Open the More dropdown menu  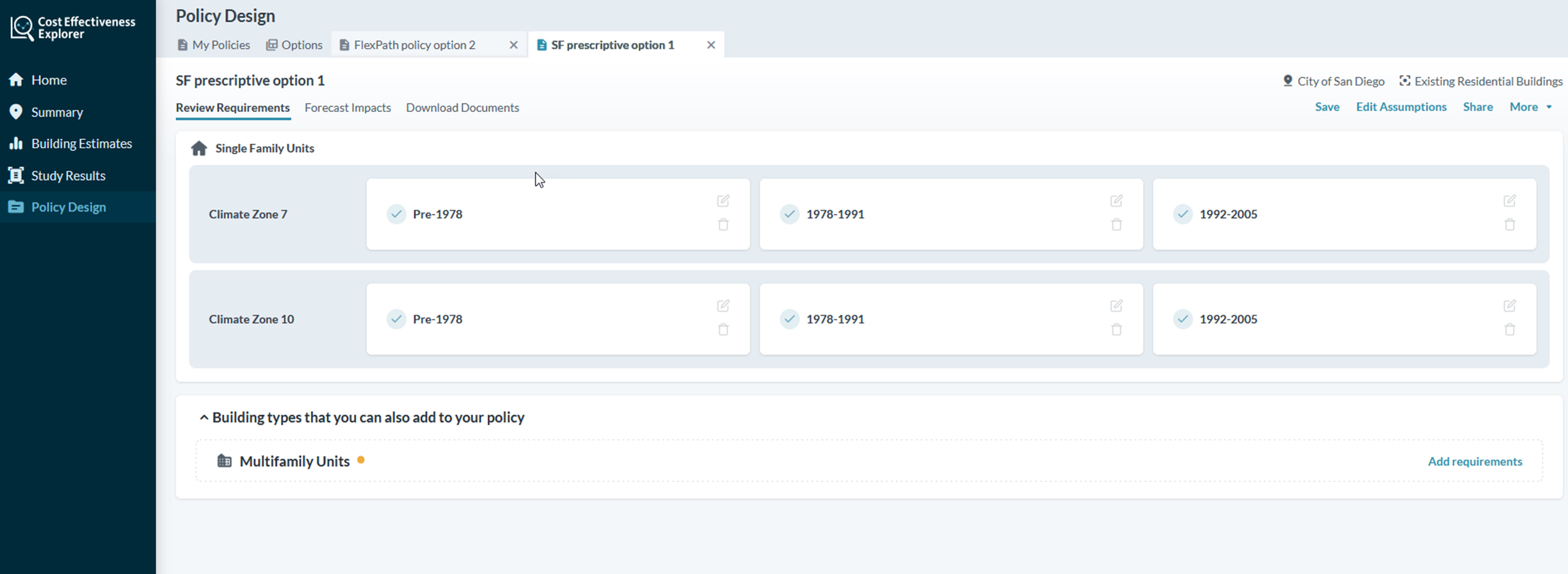pyautogui.click(x=1529, y=107)
